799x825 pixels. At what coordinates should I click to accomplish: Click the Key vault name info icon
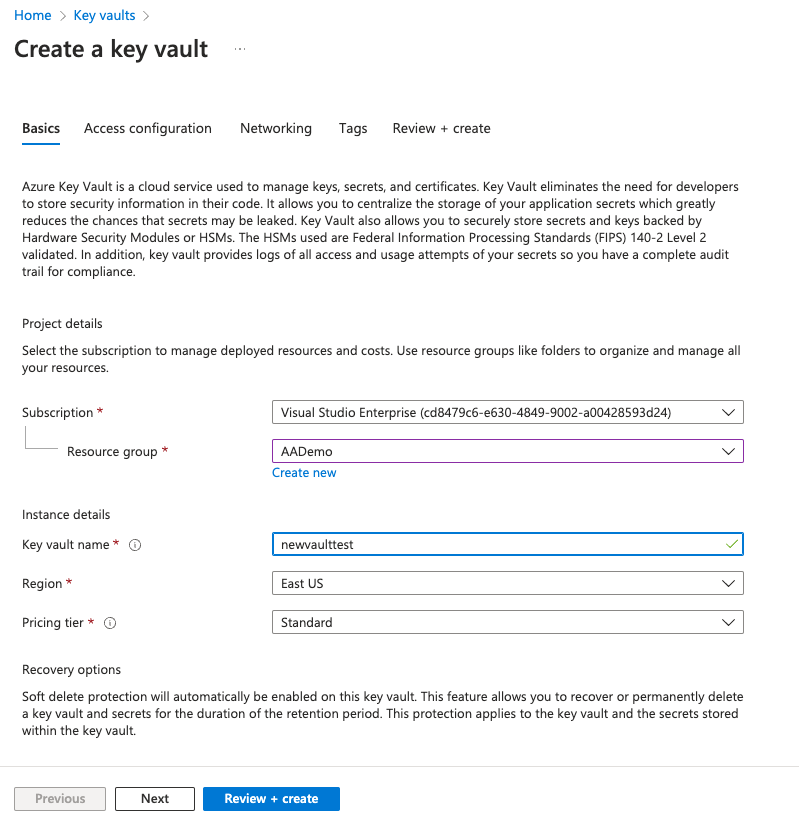[135, 545]
